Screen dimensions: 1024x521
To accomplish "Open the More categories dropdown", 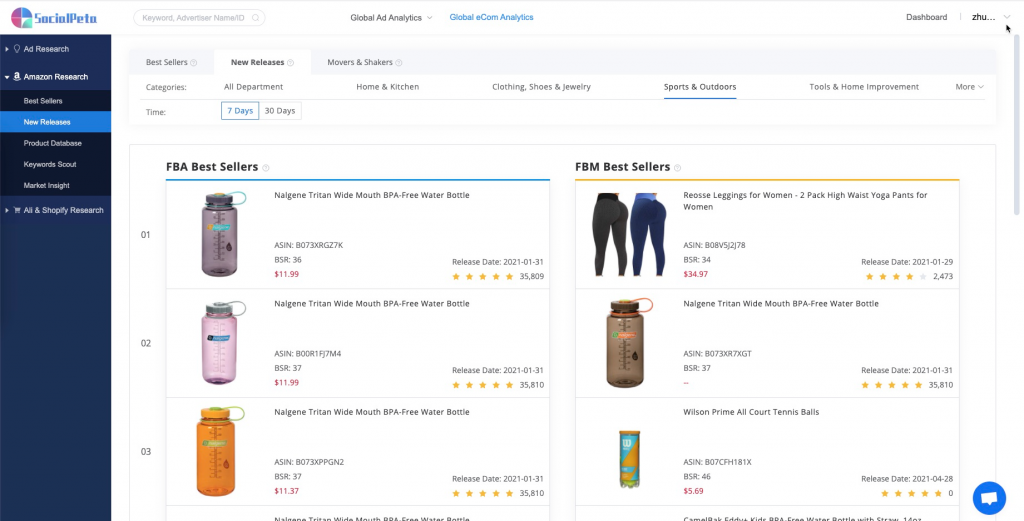I will pos(969,87).
